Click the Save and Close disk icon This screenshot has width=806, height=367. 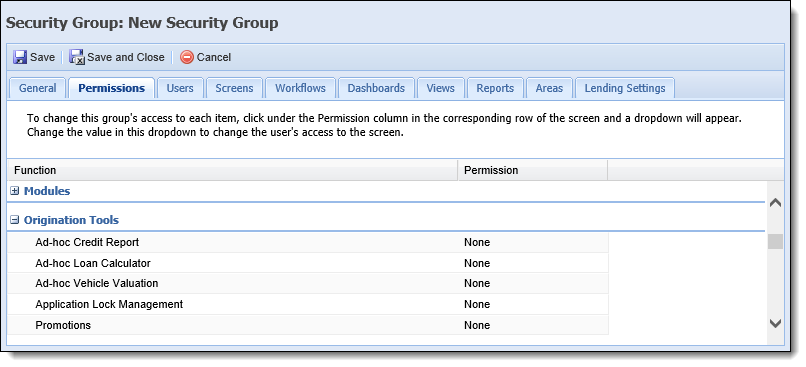(x=77, y=57)
